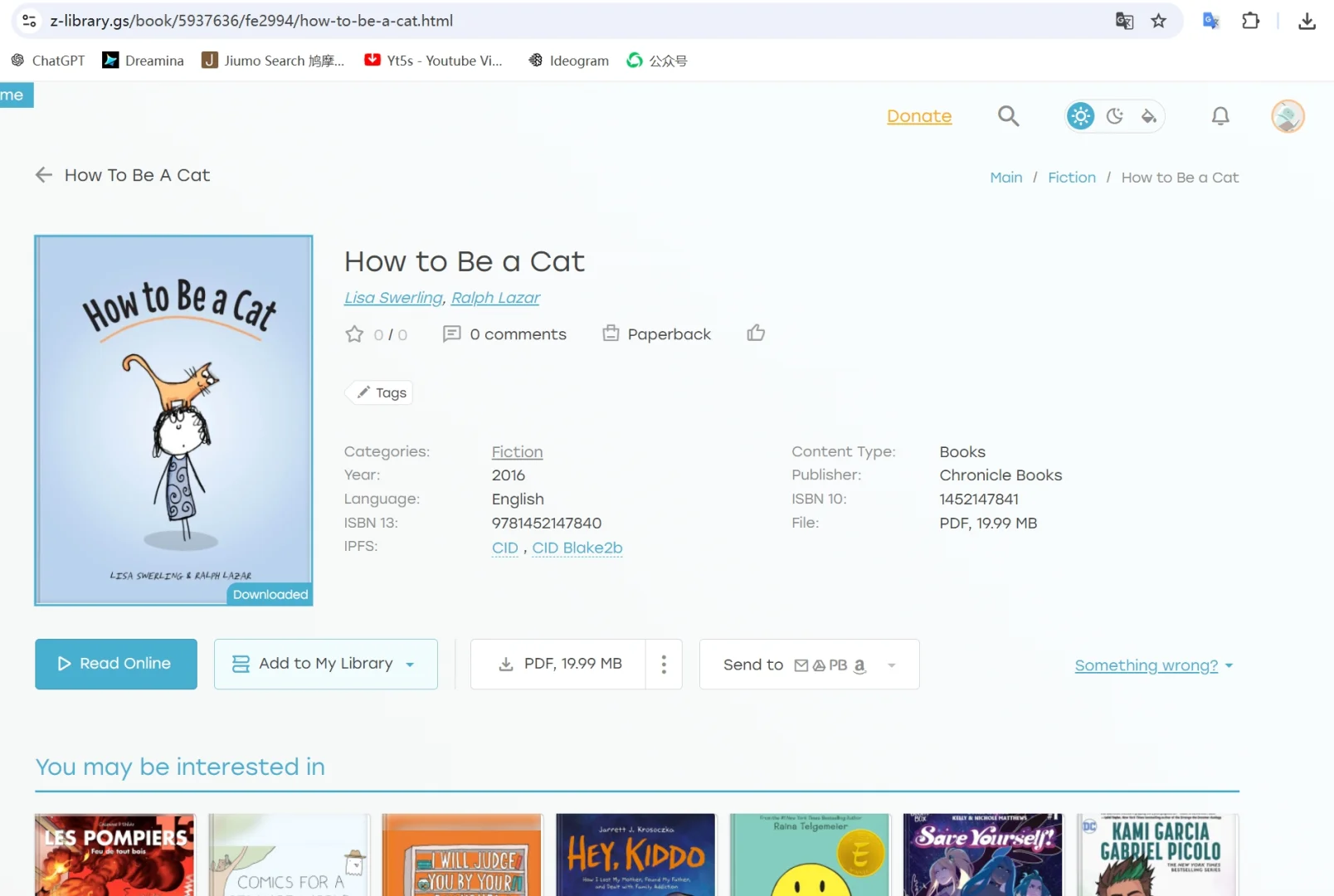Click the thumbs-up recommend icon
The image size is (1334, 896).
756,334
